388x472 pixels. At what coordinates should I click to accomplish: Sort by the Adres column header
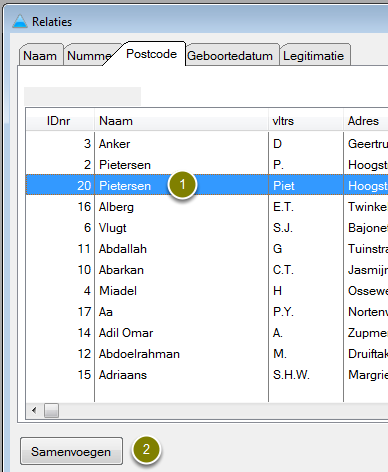pyautogui.click(x=366, y=120)
